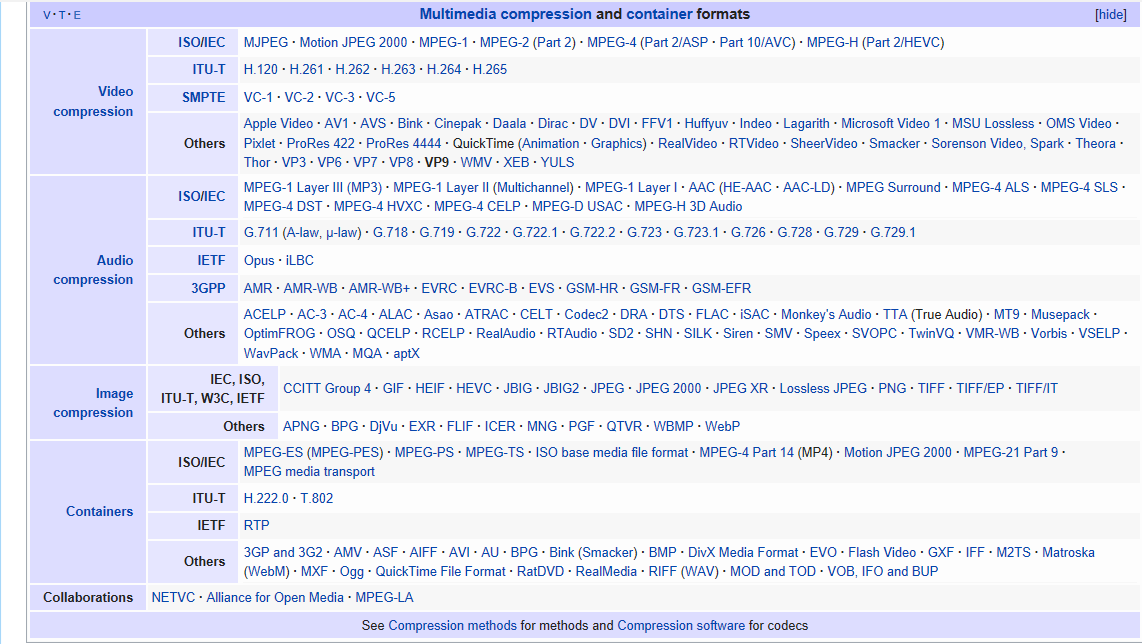Open the Cinepak link
Image resolution: width=1142 pixels, height=644 pixels.
(x=458, y=124)
